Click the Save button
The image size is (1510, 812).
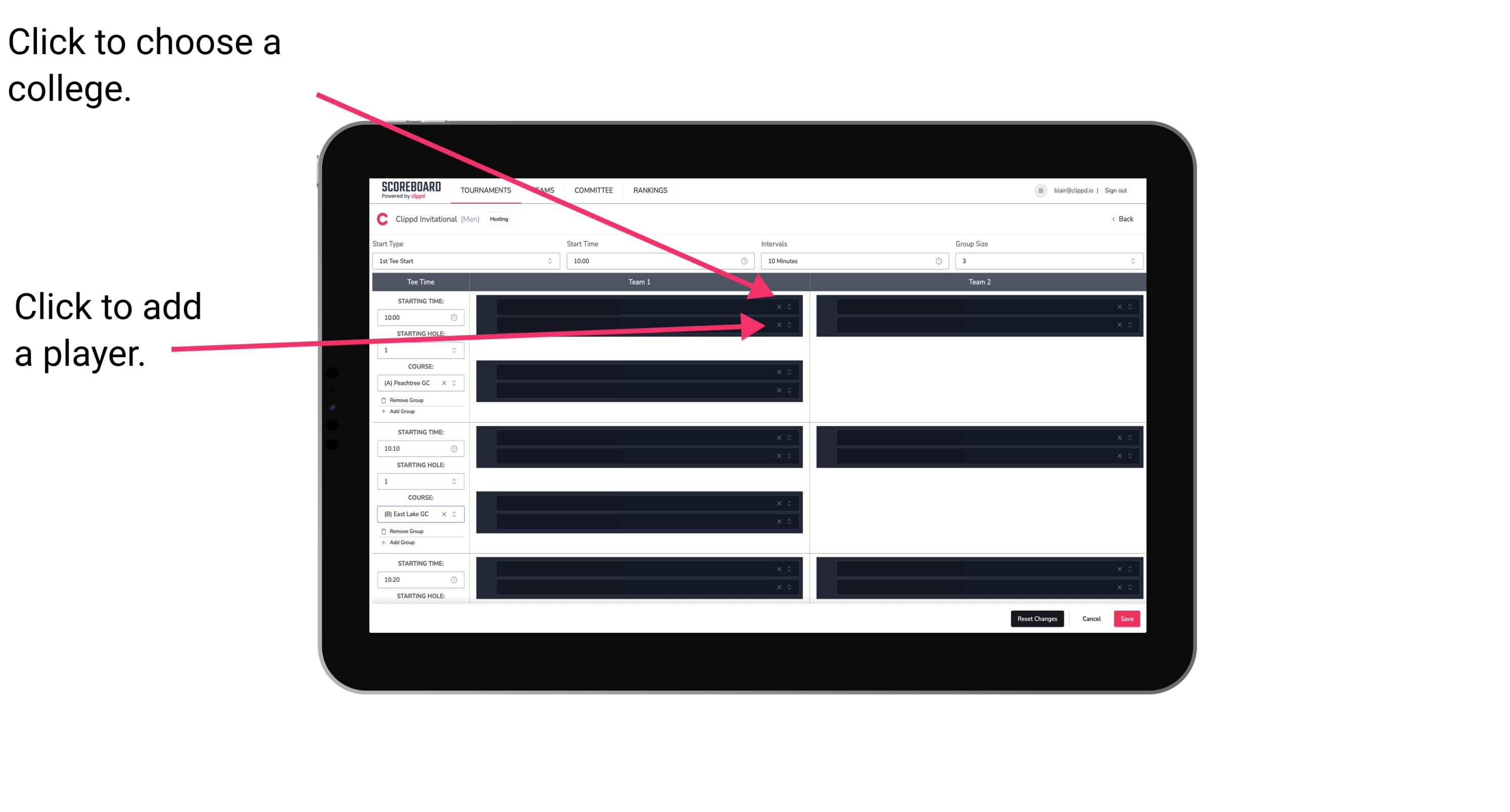[1127, 617]
